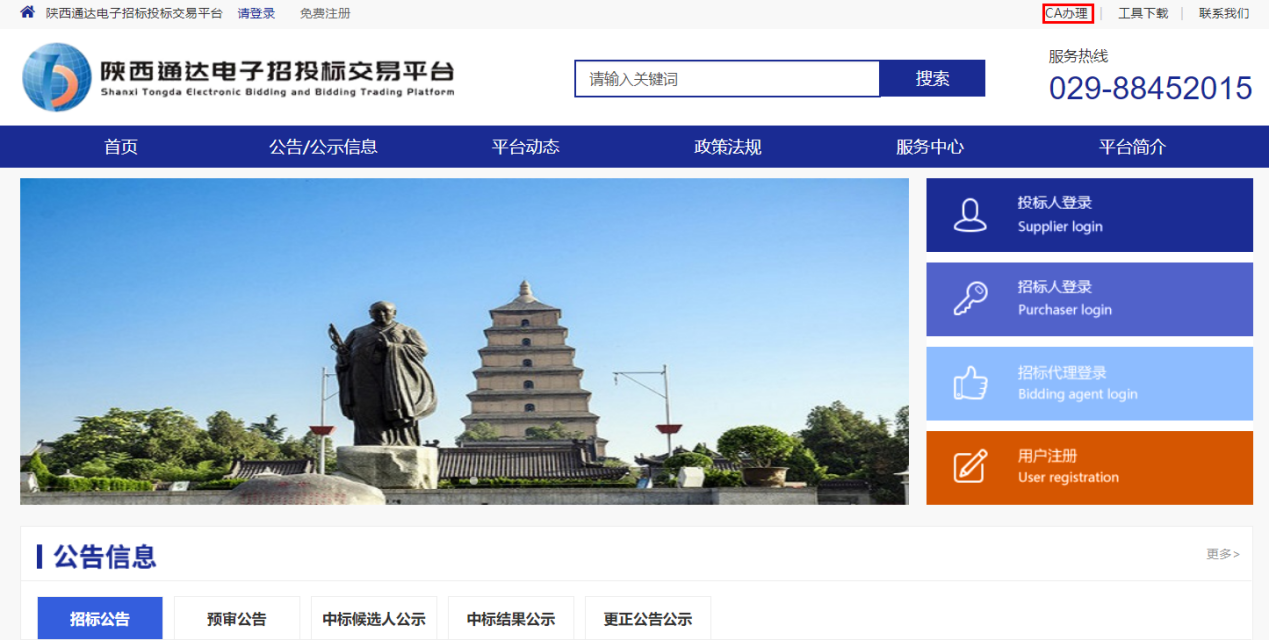Open the 公告/公示信息 menu item
1269x640 pixels.
[x=323, y=147]
